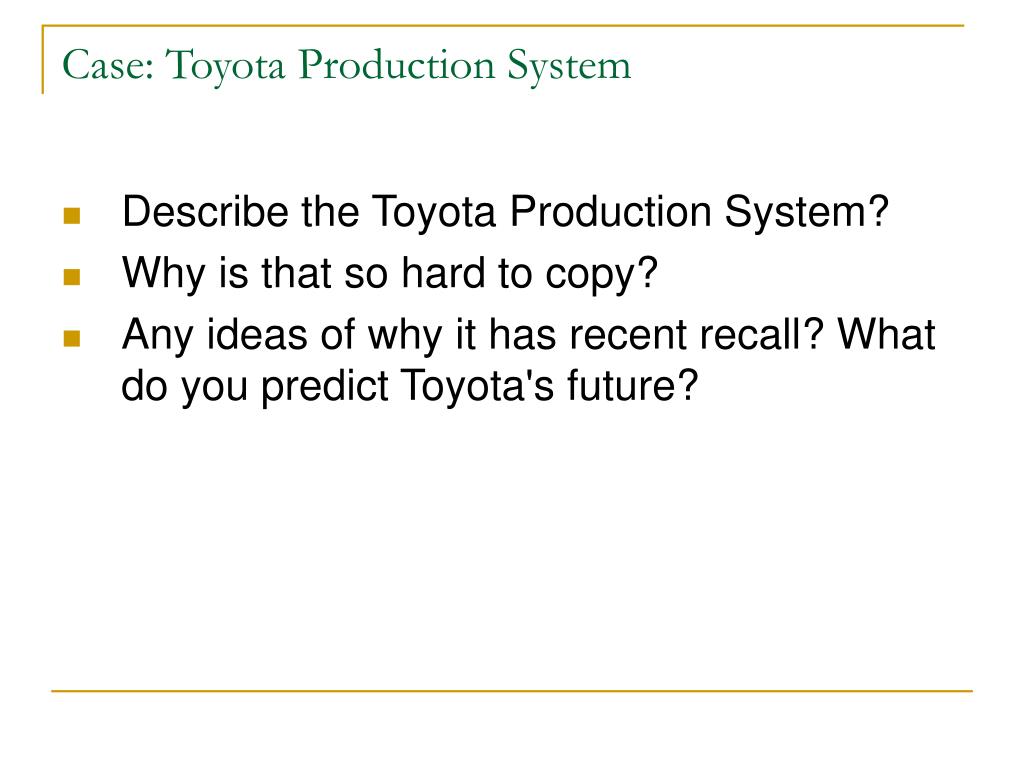The image size is (1024, 768).
Task: Click the gold bullet beside 'Why is that'
Action: [72, 277]
